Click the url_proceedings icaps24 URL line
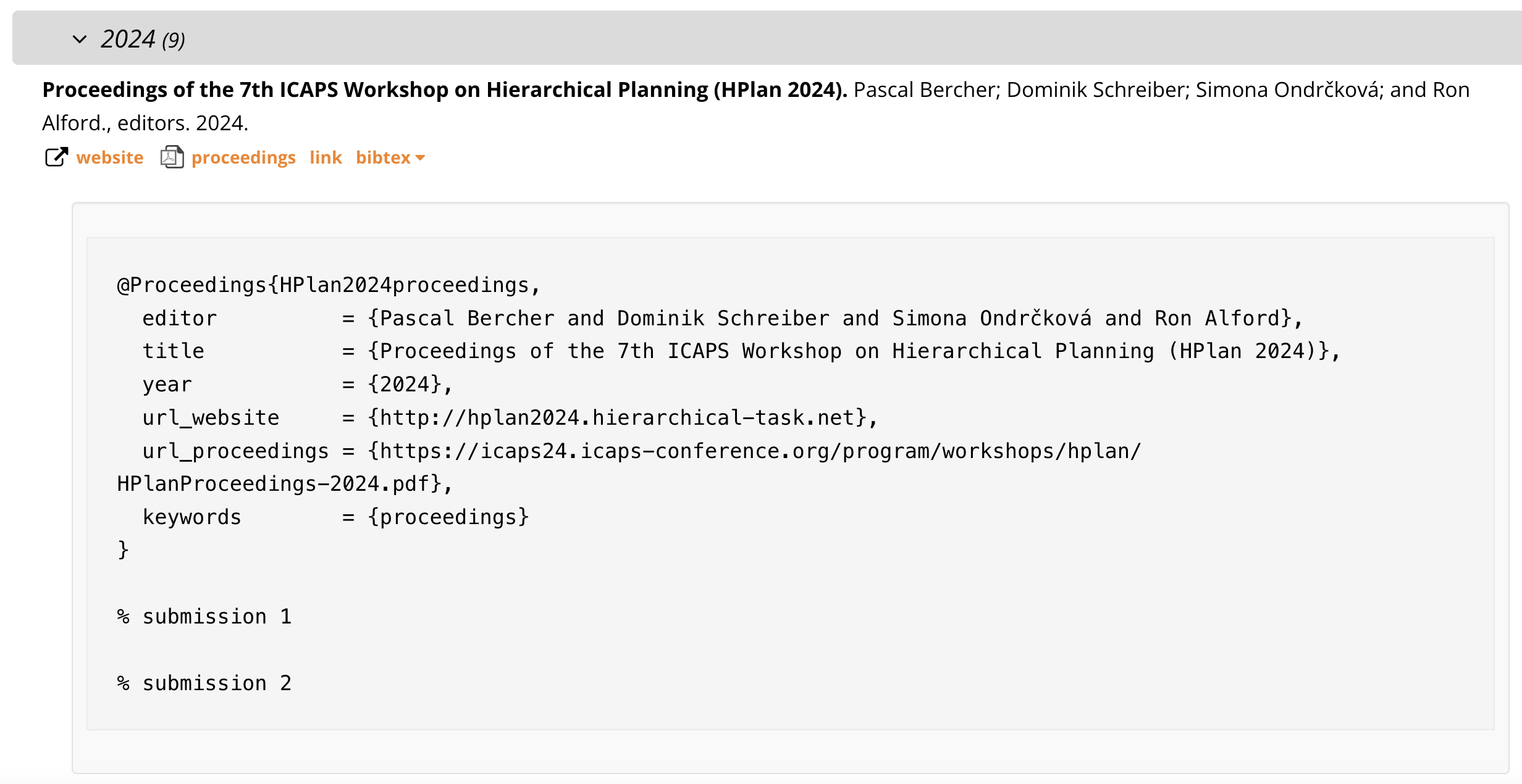 (642, 451)
